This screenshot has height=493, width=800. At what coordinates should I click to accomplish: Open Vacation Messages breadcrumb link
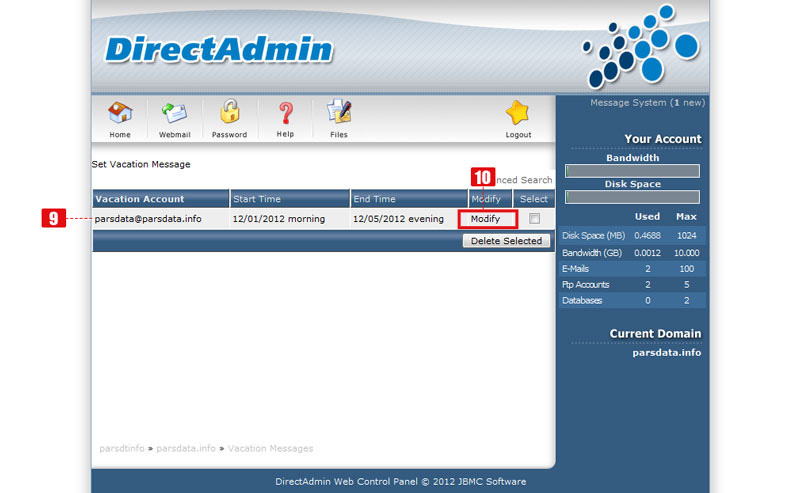point(270,449)
